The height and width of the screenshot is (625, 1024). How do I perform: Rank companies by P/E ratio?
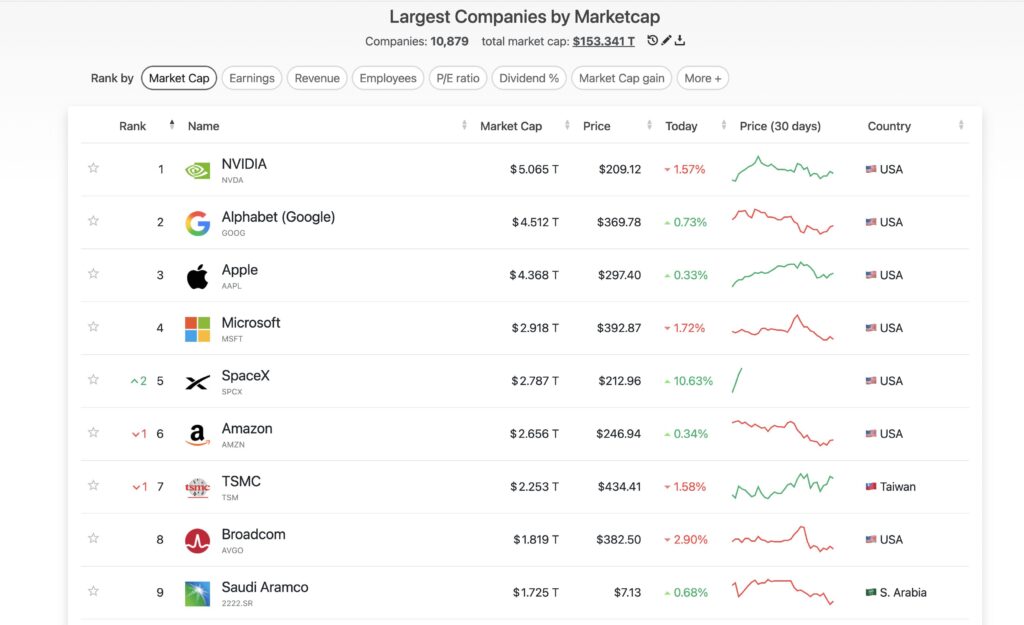point(458,78)
